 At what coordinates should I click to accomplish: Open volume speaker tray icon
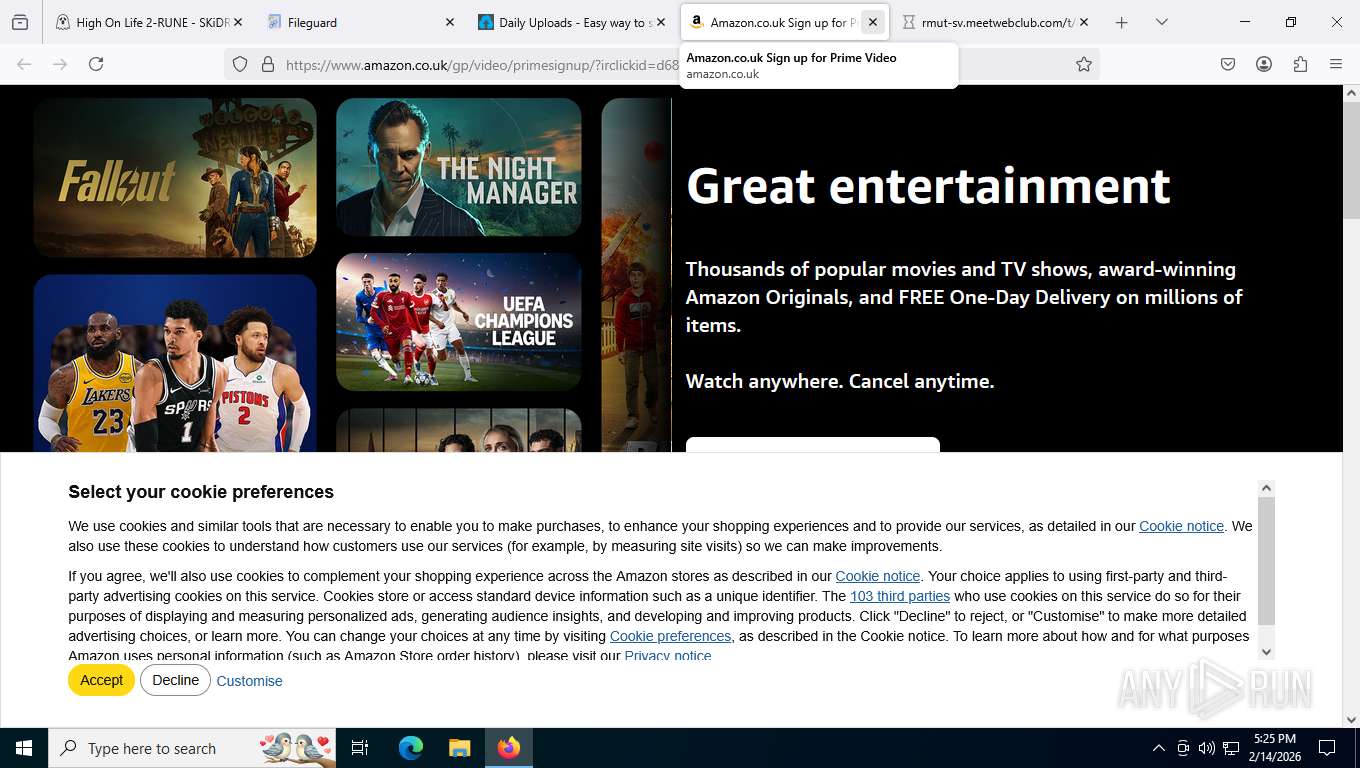(x=1206, y=748)
